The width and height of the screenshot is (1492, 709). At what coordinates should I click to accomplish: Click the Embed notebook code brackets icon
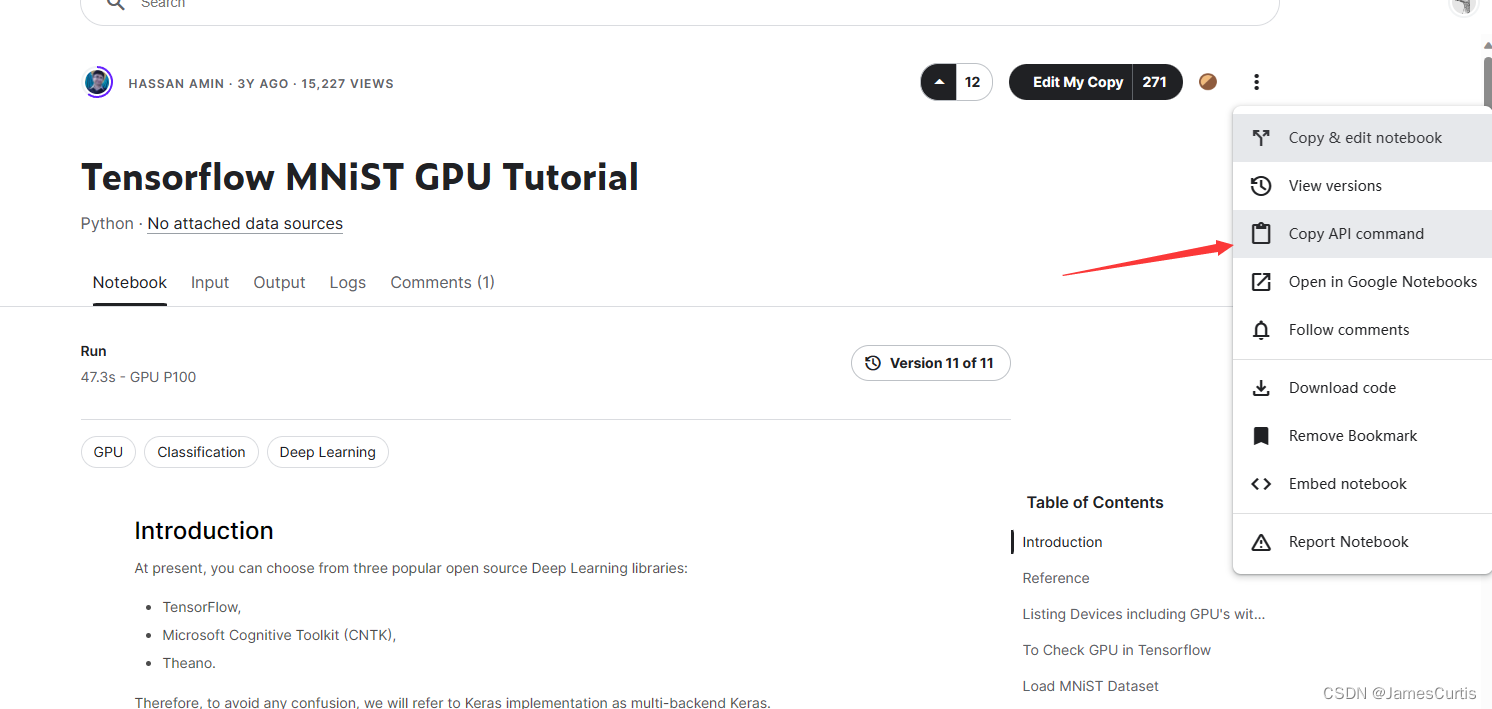(1261, 484)
